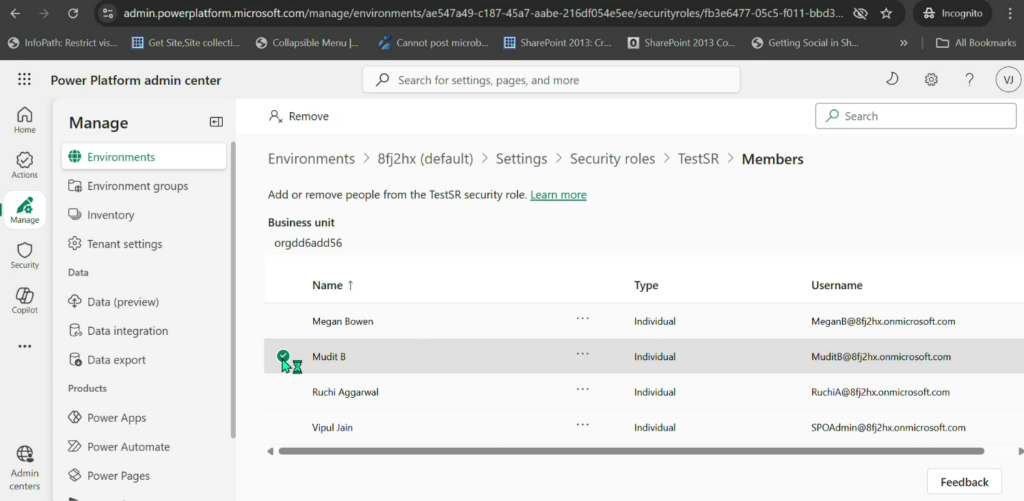This screenshot has height=501, width=1024.
Task: Deselect the Mudit B row checkmark
Action: 284,356
